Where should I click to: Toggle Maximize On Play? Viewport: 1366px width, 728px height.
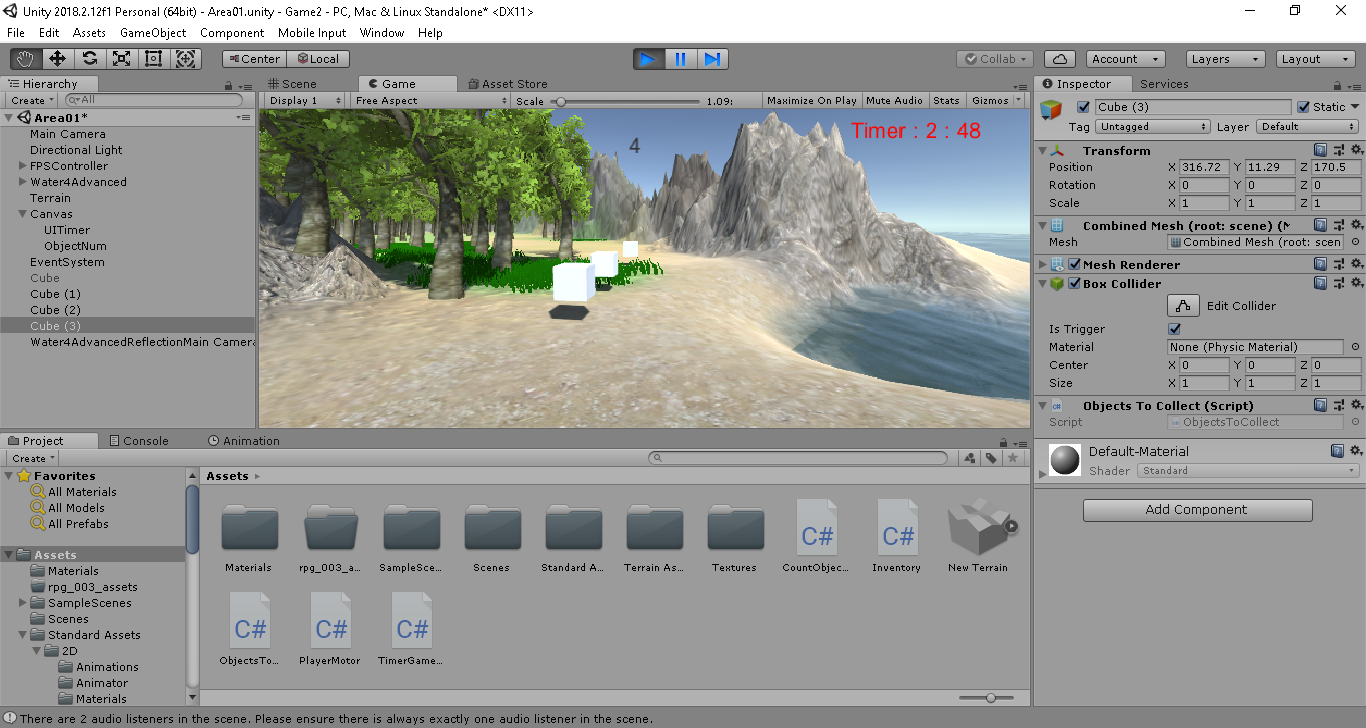point(812,100)
